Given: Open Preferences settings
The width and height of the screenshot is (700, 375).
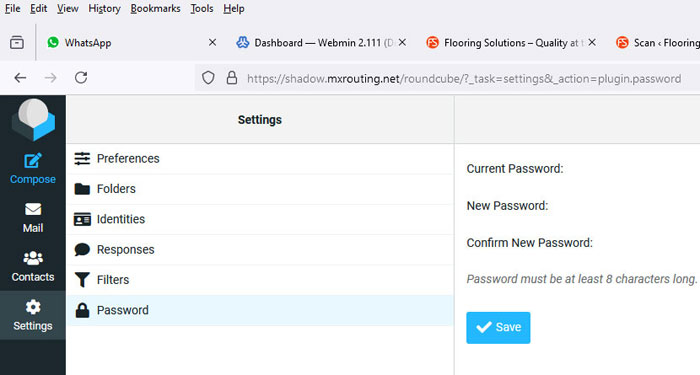Looking at the screenshot, I should tap(259, 158).
